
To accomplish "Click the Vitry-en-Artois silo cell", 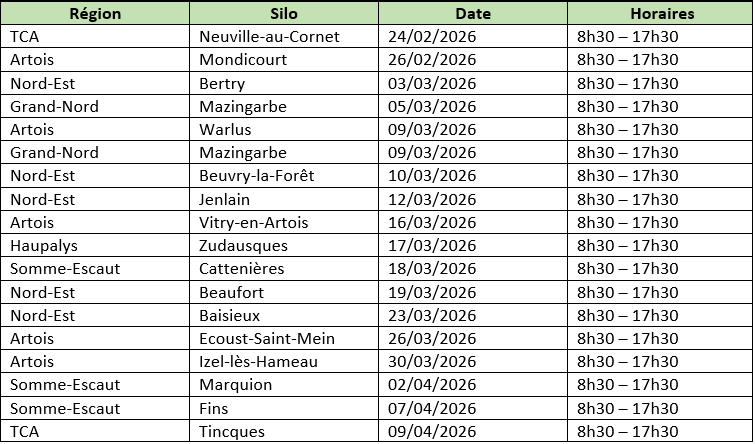I will (x=254, y=223).
